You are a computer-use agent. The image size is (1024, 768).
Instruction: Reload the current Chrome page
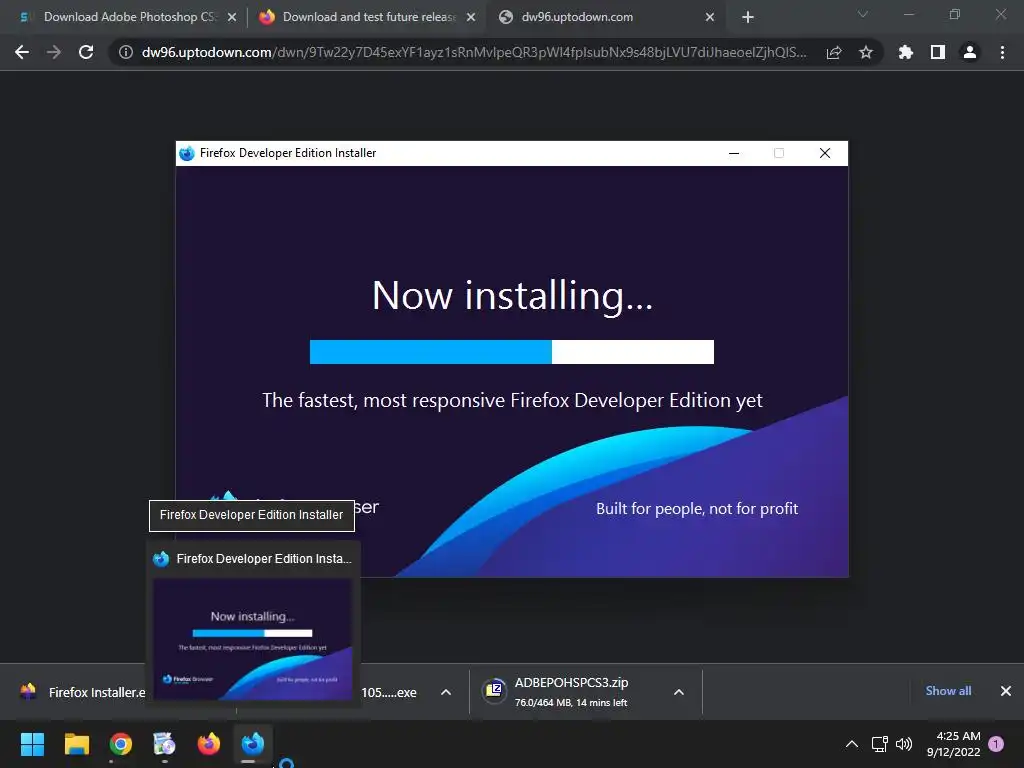pos(86,52)
